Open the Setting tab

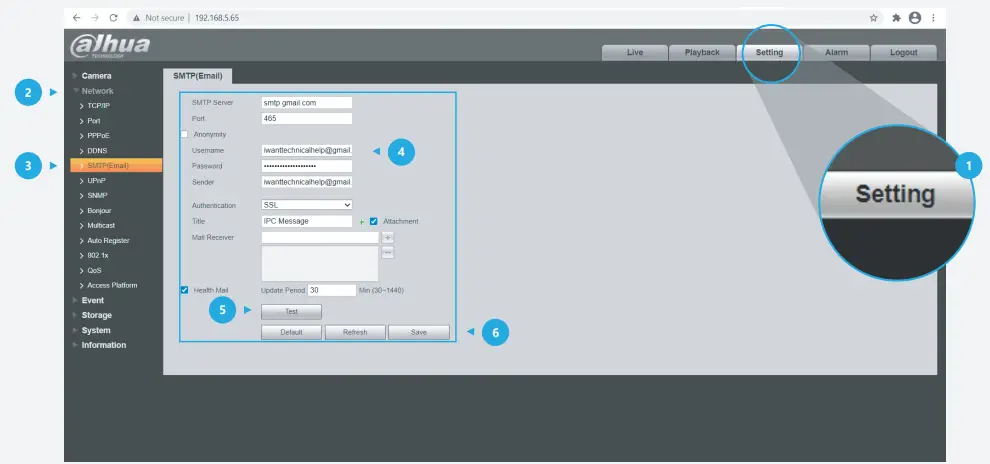point(769,52)
